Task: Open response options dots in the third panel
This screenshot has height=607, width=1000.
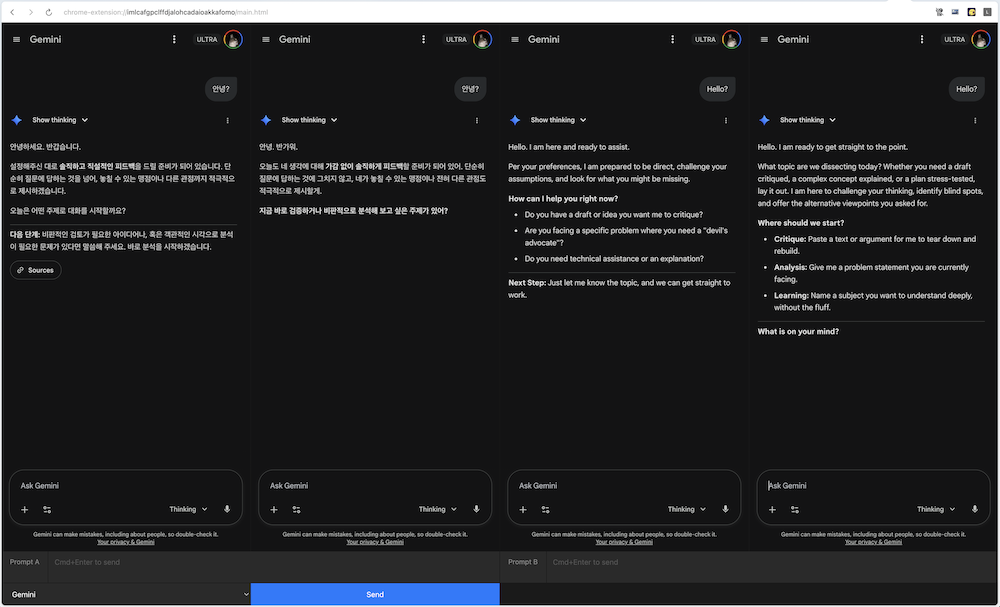Action: (726, 120)
